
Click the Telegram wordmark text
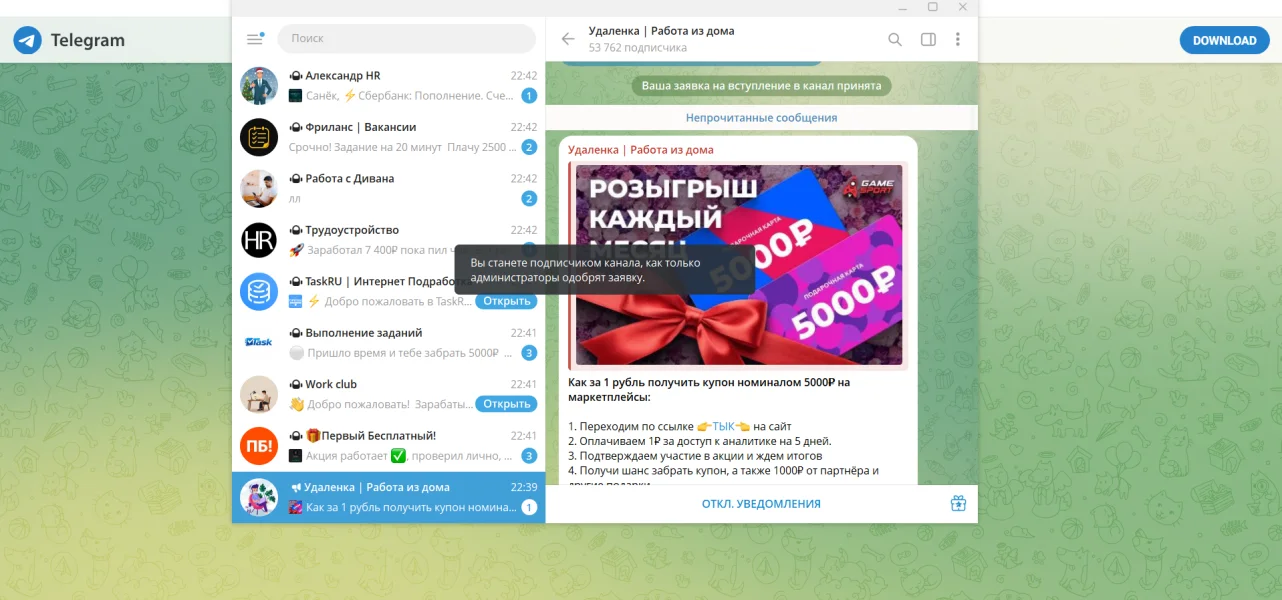tap(88, 40)
